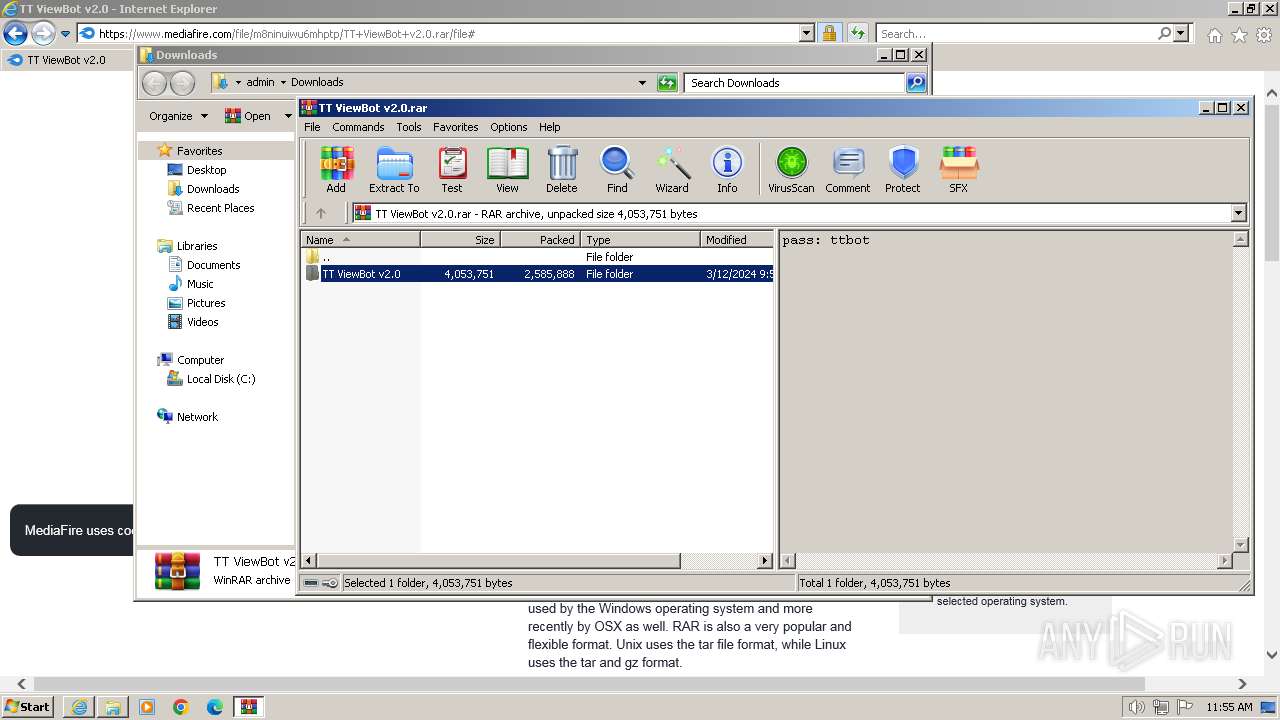The width and height of the screenshot is (1280, 720).
Task: Click the Protect shield icon
Action: (x=903, y=169)
